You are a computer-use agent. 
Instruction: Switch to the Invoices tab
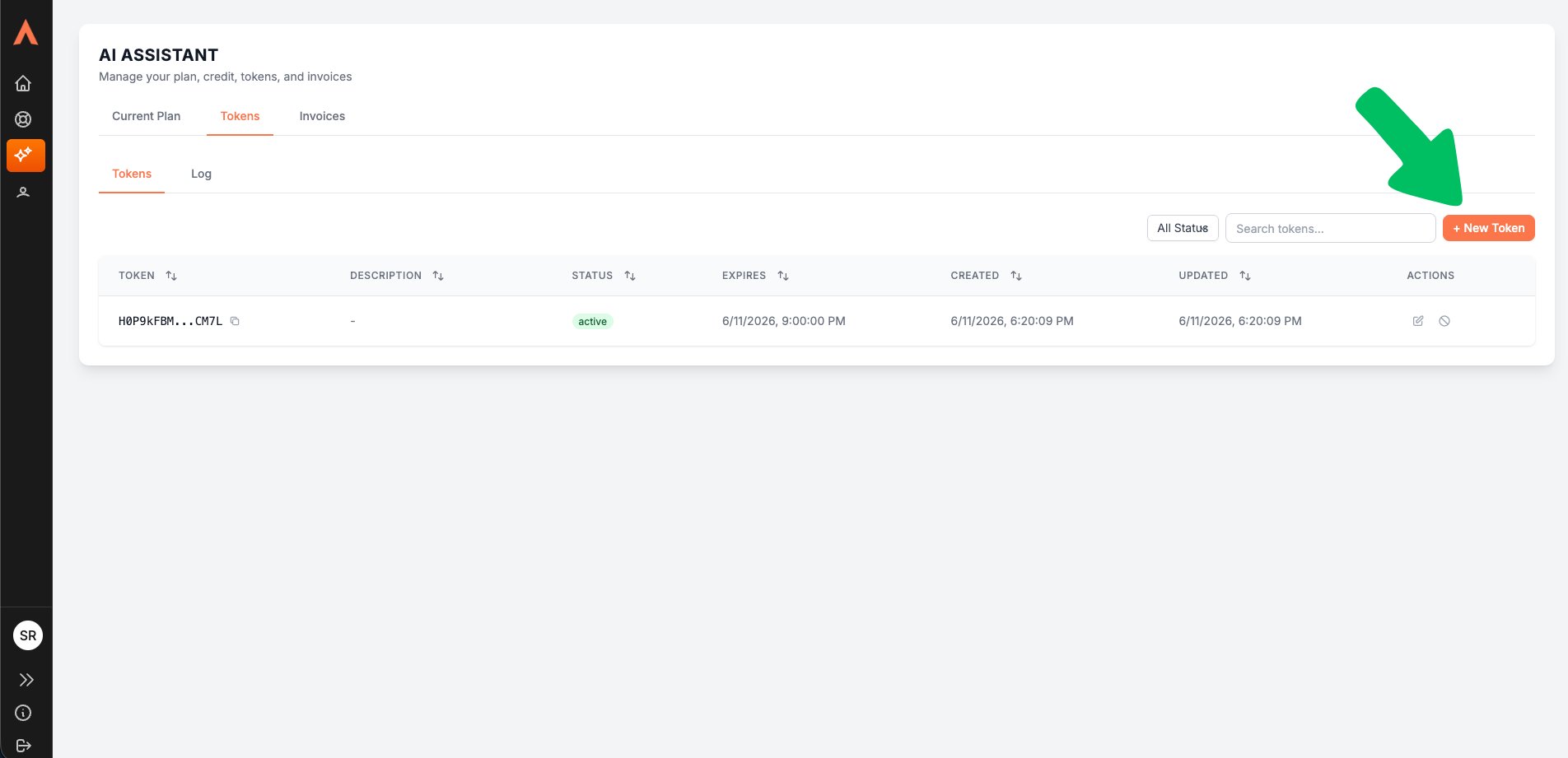pos(322,116)
